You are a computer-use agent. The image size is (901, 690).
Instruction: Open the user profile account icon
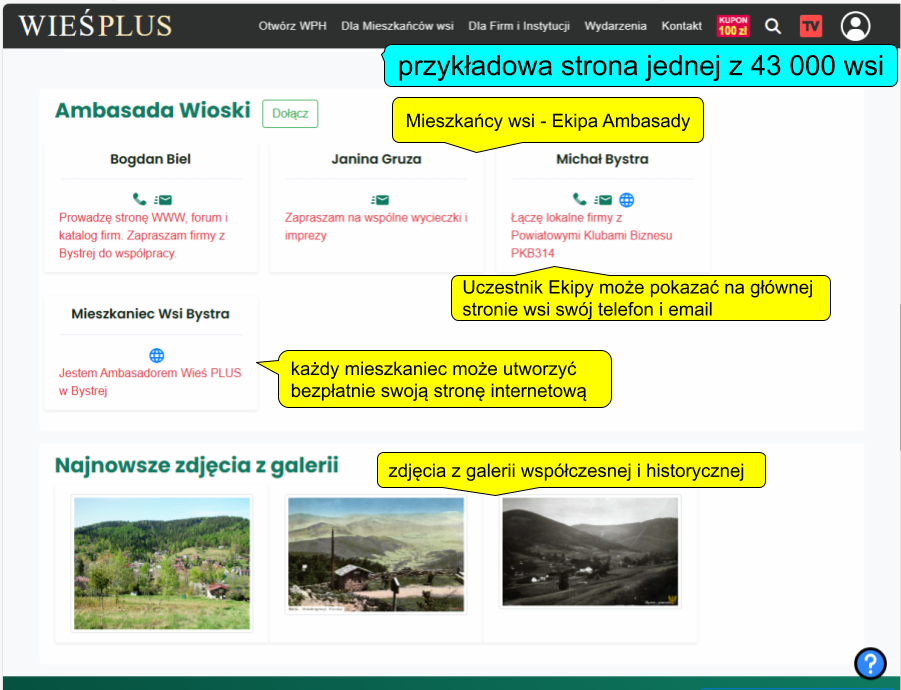coord(855,26)
